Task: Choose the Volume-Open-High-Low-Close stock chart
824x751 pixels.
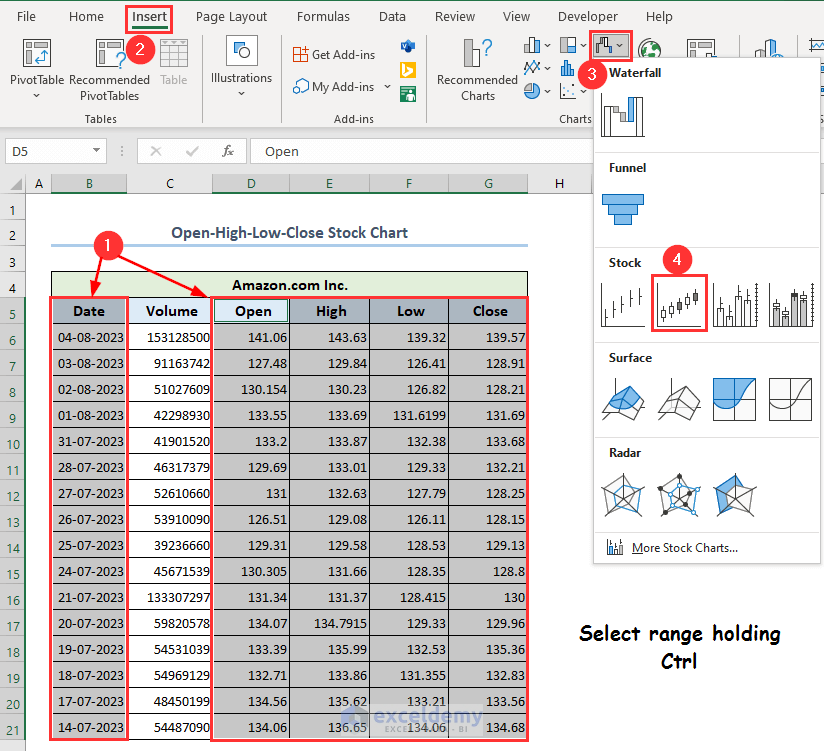Action: 791,304
